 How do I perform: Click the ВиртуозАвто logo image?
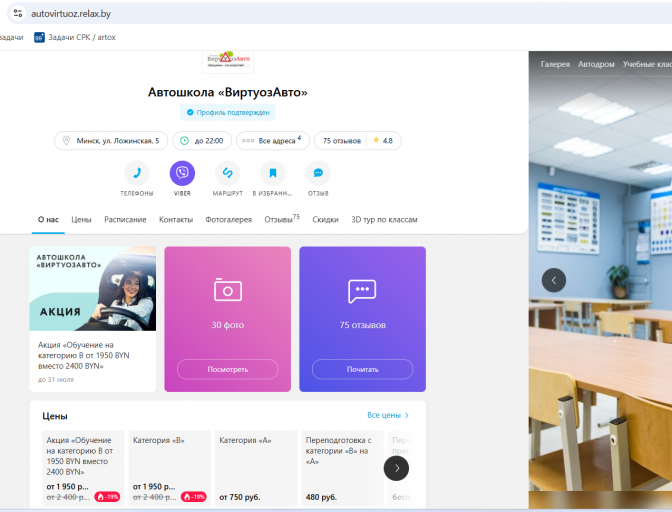click(228, 61)
